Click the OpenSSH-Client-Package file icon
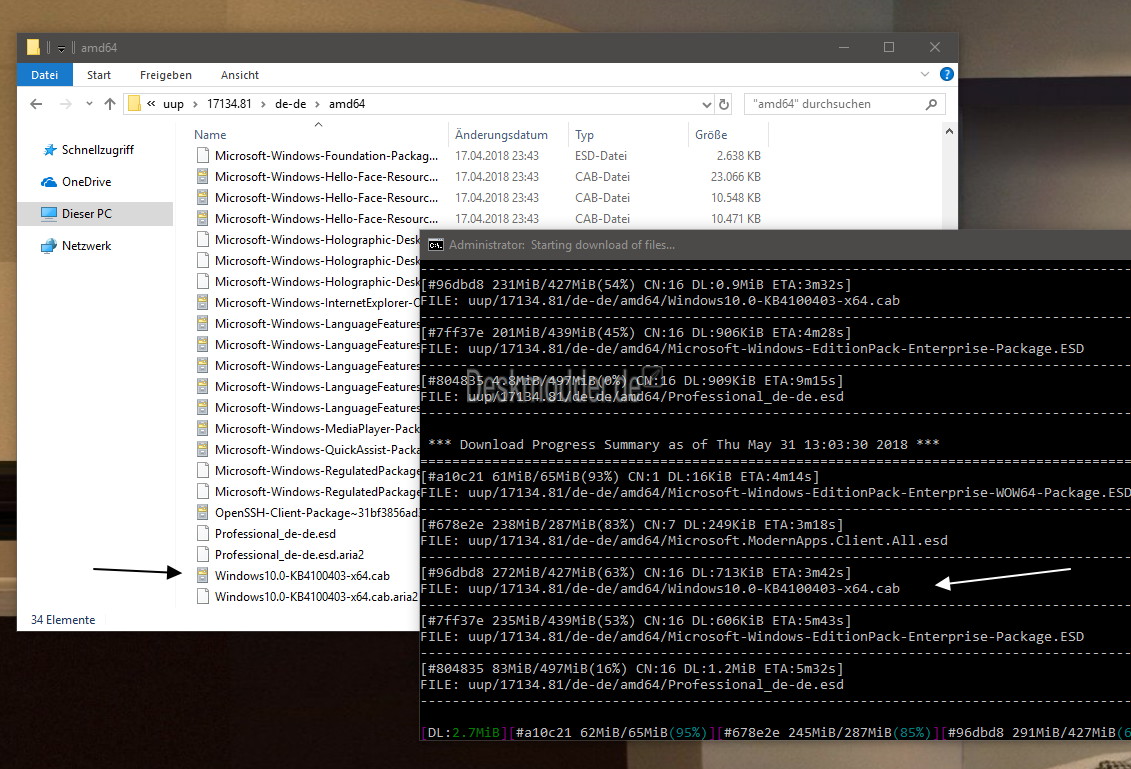 click(203, 513)
